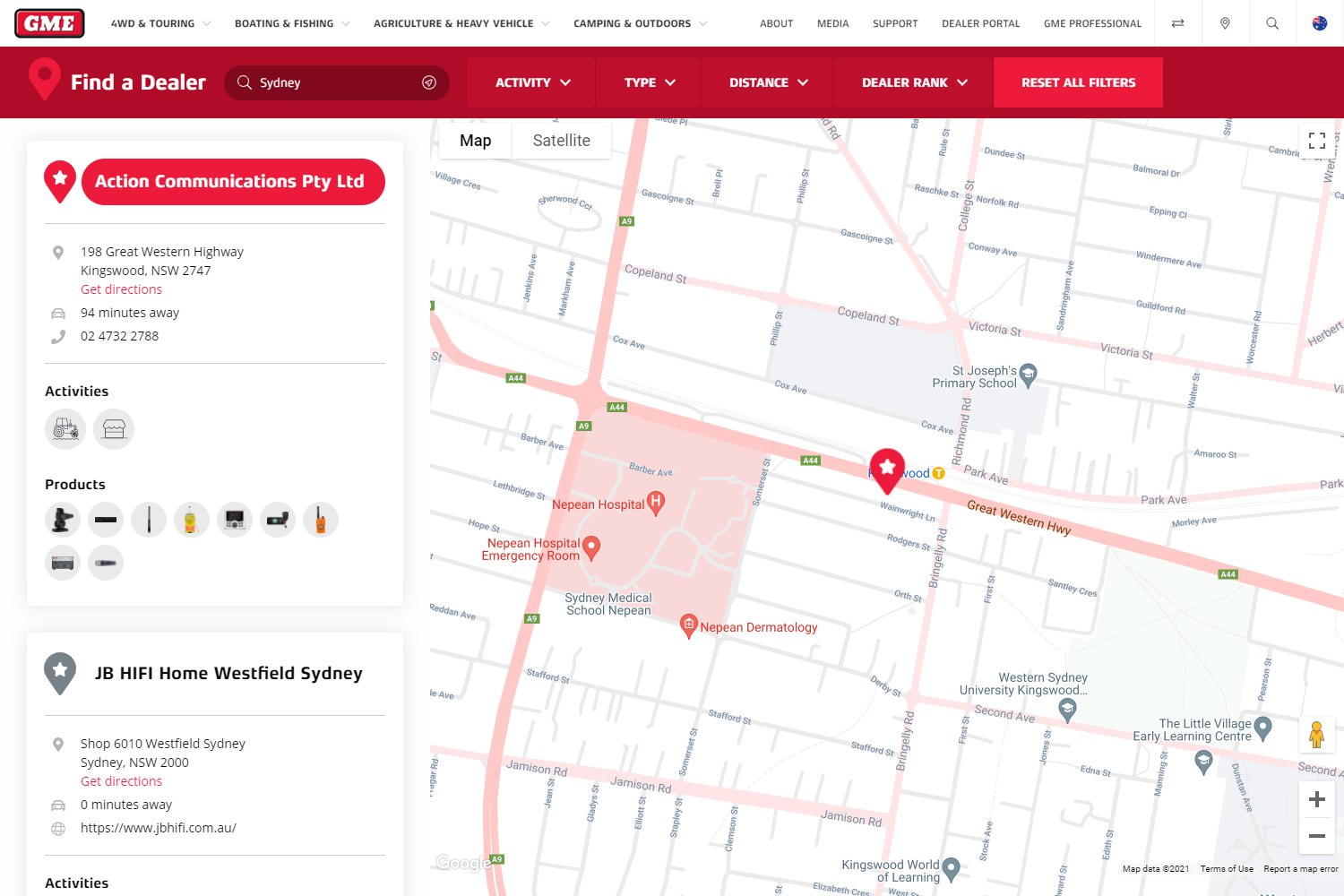Click Nepean Hospital Emergency Room marker
Image resolution: width=1344 pixels, height=896 pixels.
[591, 547]
